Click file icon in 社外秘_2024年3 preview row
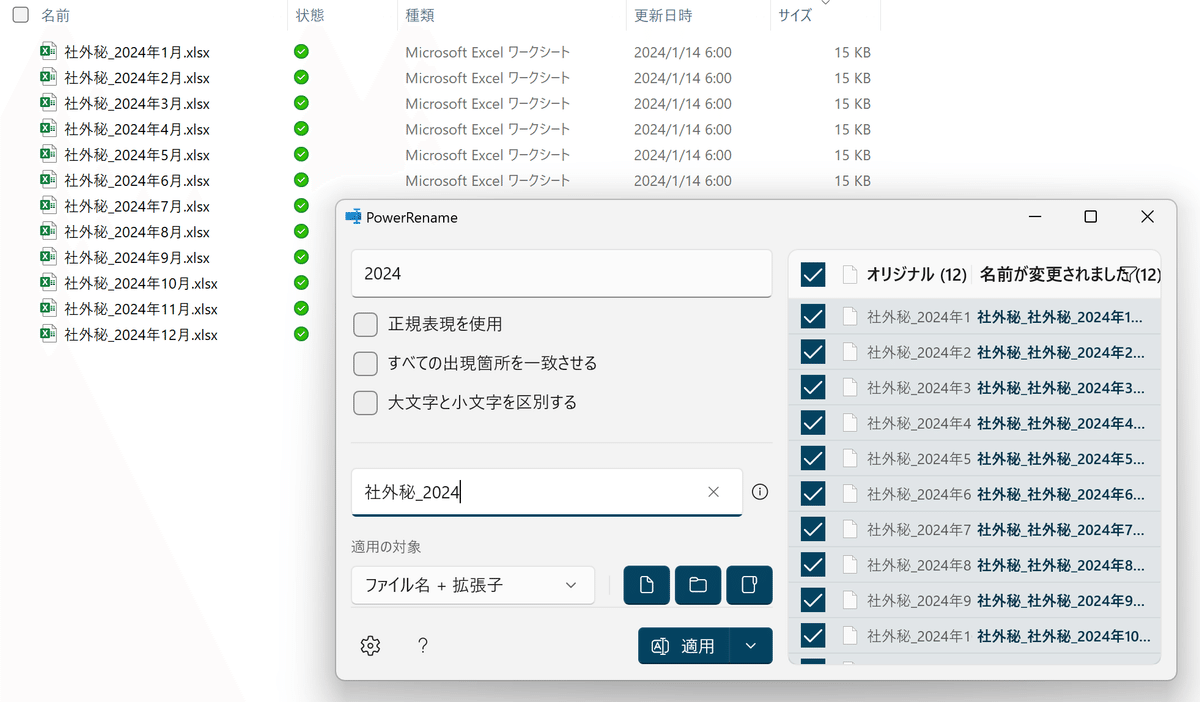The width and height of the screenshot is (1200, 702). point(850,387)
